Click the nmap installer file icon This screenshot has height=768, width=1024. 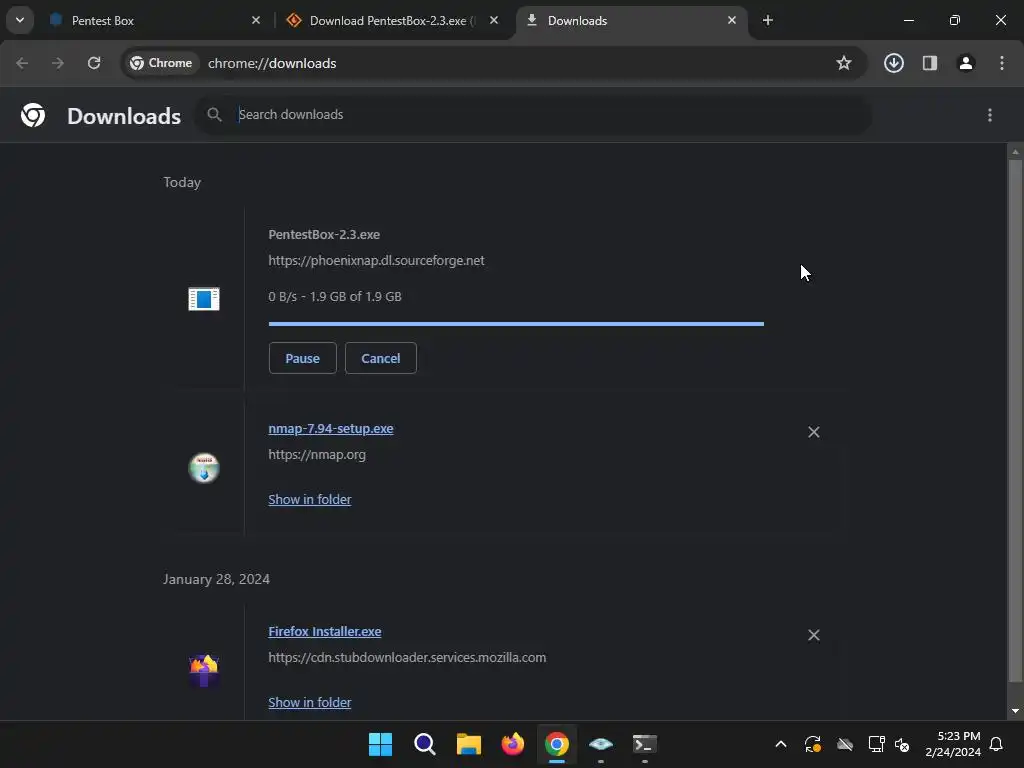tap(204, 468)
